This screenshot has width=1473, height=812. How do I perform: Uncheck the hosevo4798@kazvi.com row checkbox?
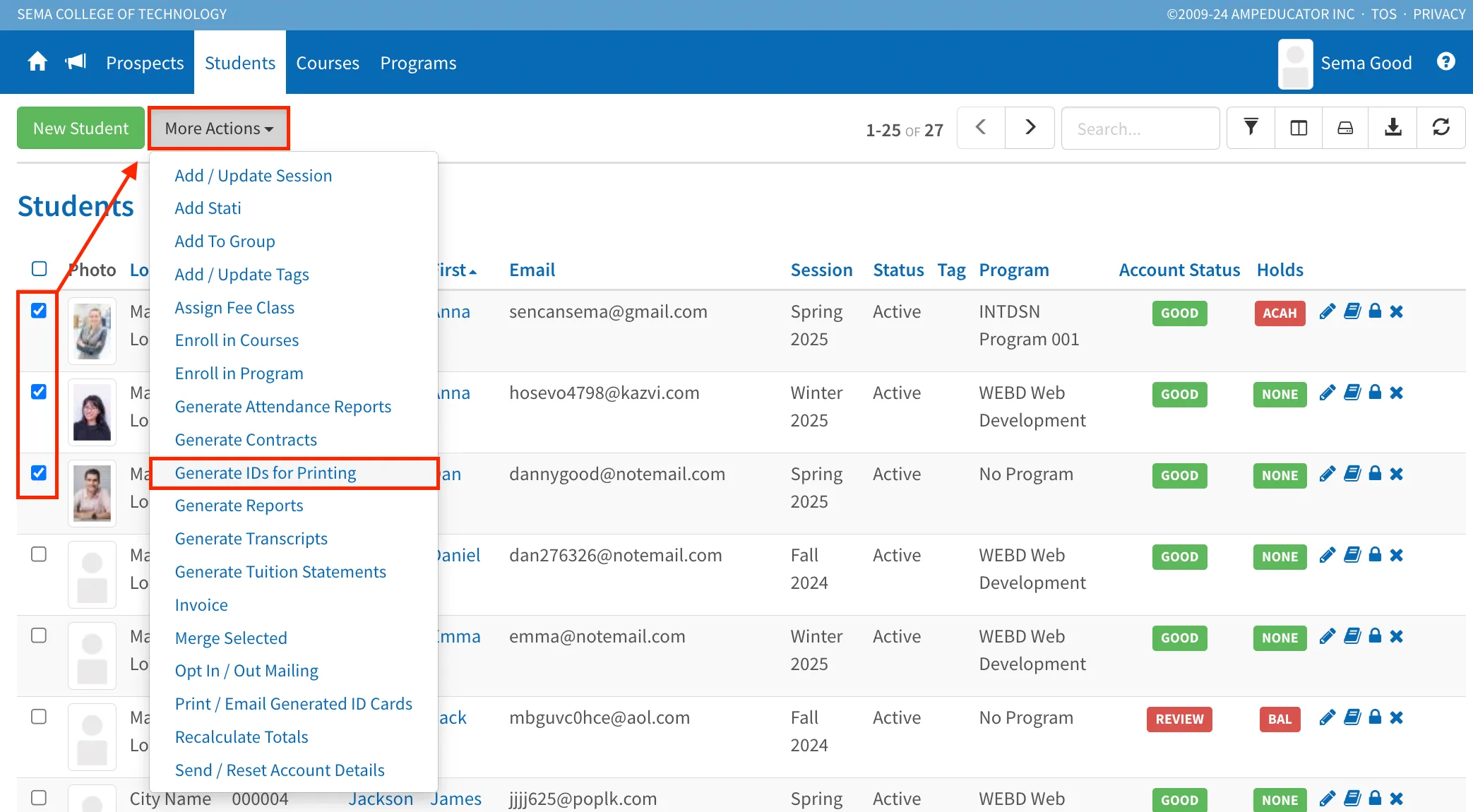39,392
